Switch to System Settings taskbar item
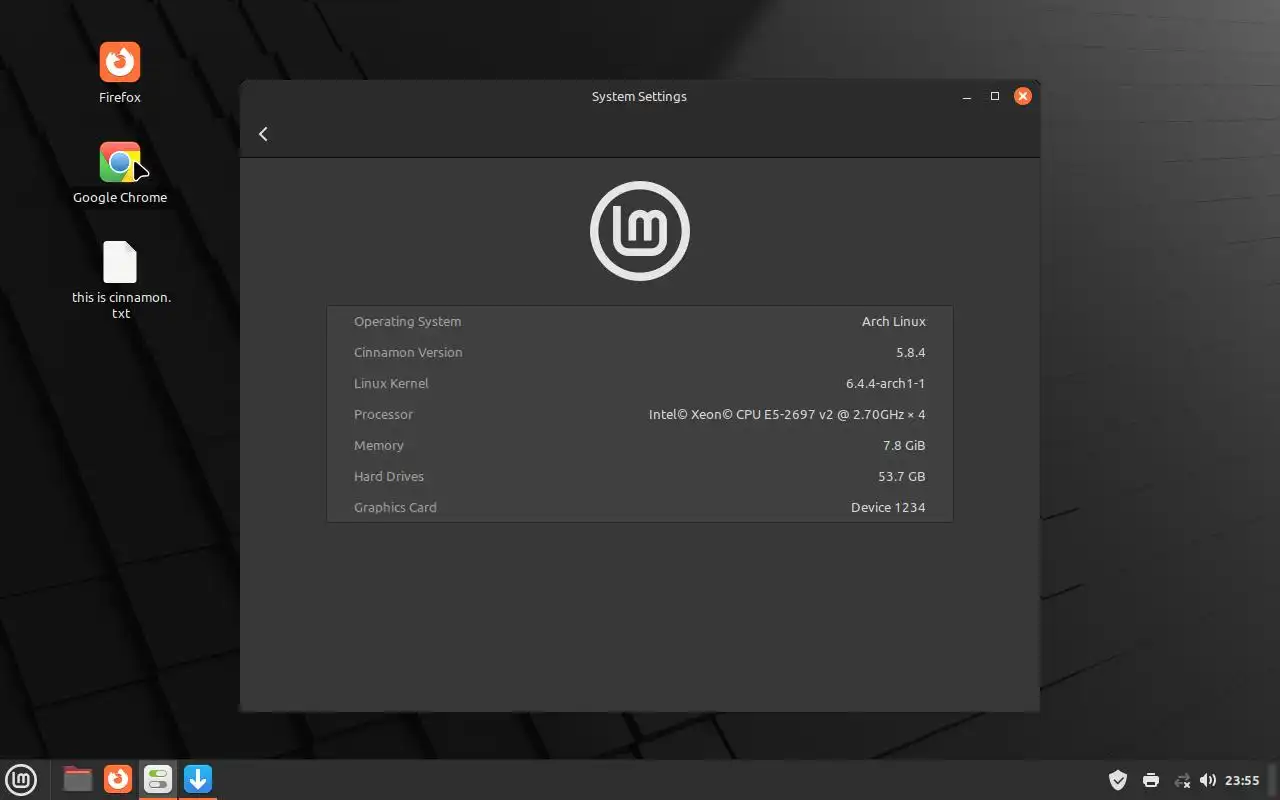This screenshot has height=800, width=1280. (158, 779)
